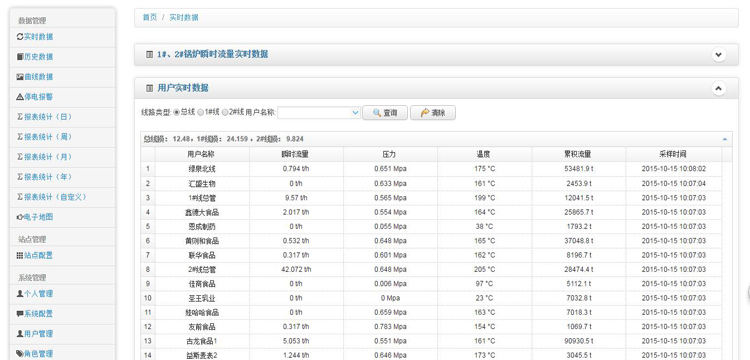The height and width of the screenshot is (360, 750).
Task: Click the 清除 button
Action: point(433,113)
